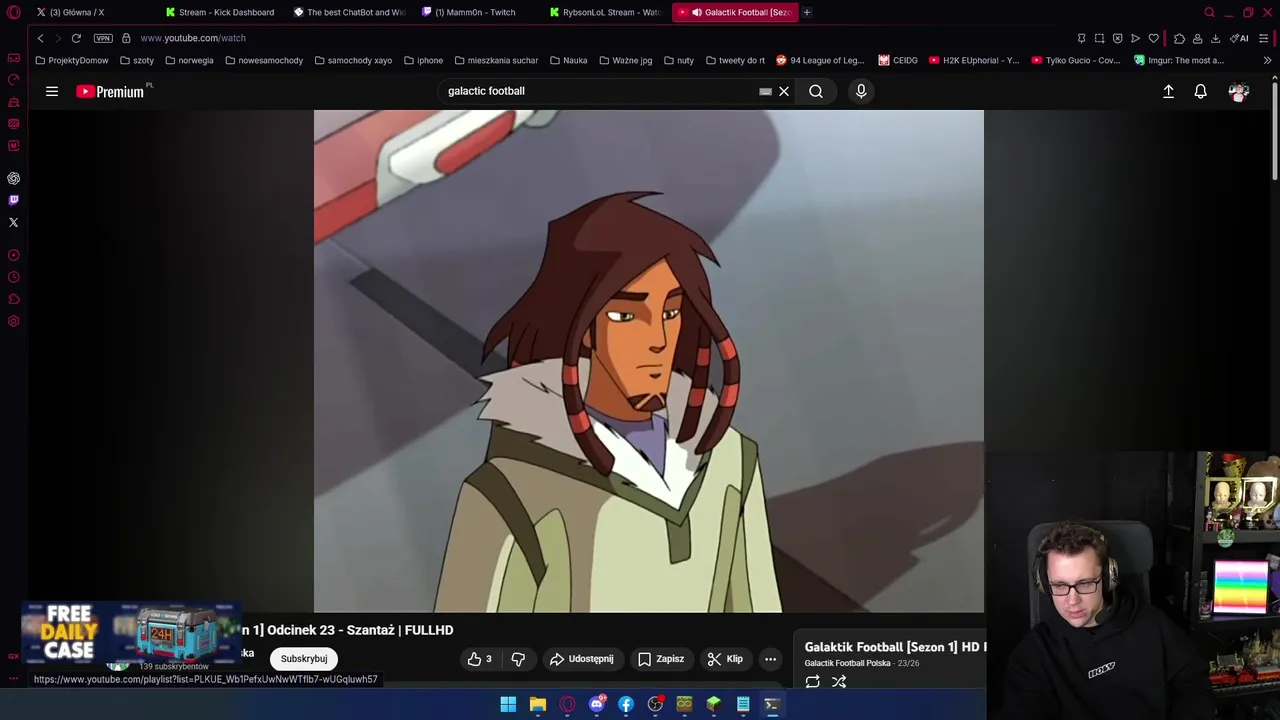This screenshot has height=720, width=1280.
Task: Go back with the browser back arrow
Action: (x=40, y=38)
